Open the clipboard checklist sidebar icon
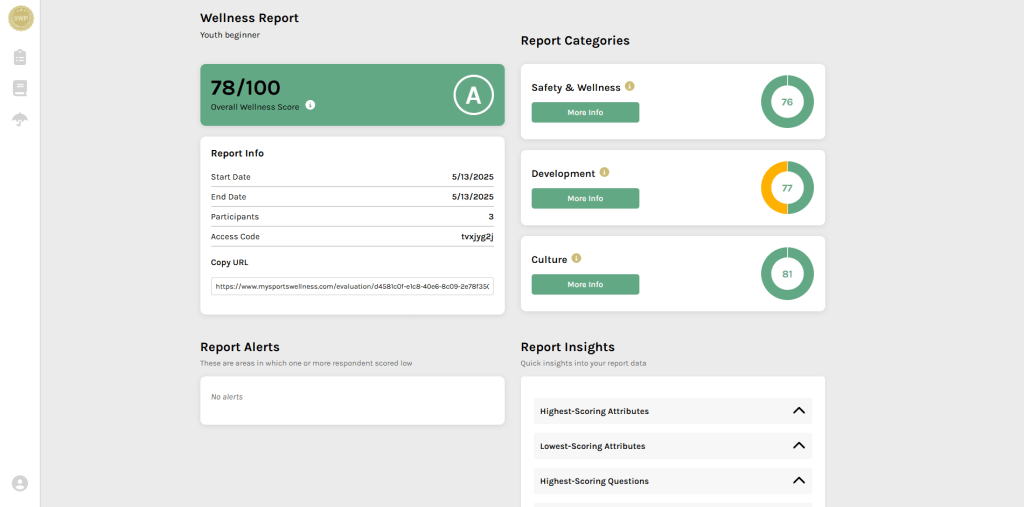Screen dimensions: 1024x507 20,57
